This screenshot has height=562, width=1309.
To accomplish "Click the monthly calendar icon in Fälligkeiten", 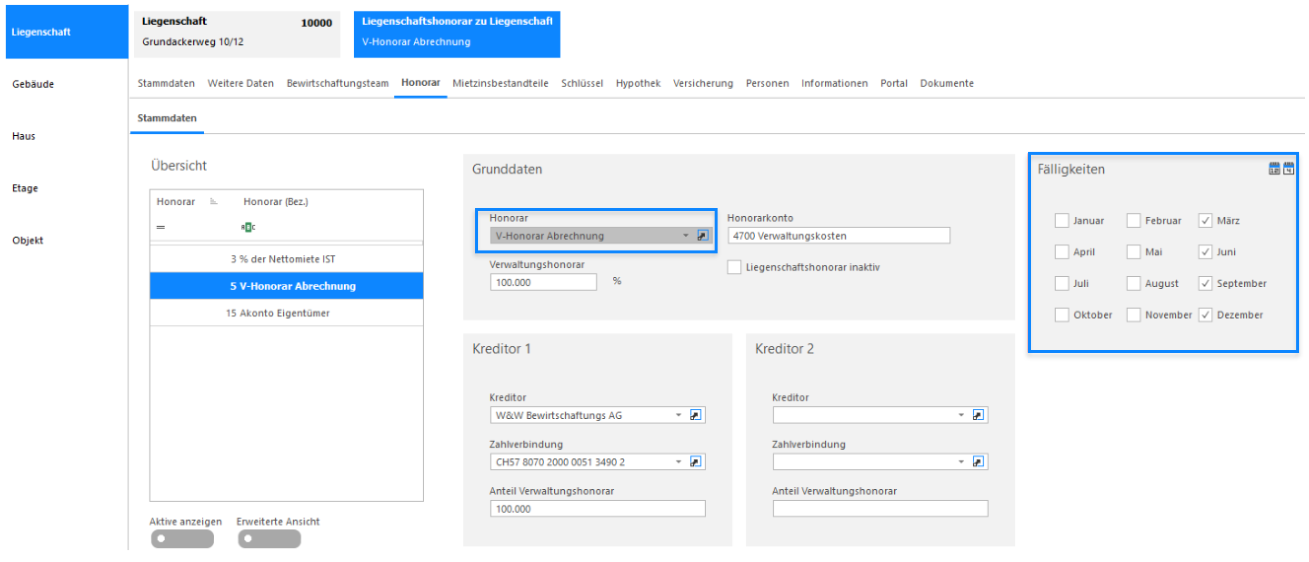I will (x=1274, y=169).
